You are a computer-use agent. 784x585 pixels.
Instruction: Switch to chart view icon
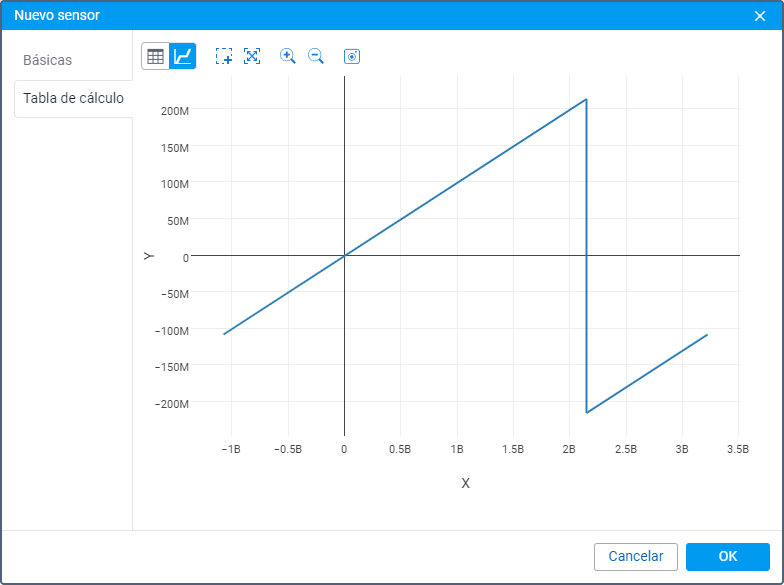pos(182,56)
